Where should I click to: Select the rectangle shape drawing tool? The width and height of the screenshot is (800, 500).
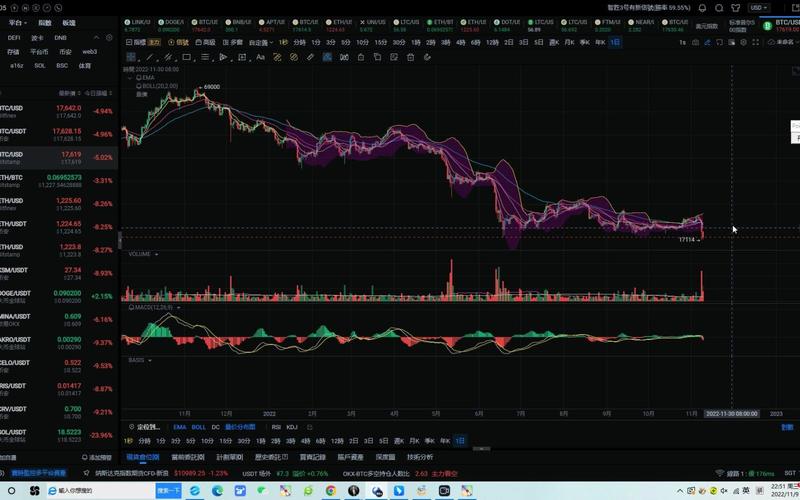pos(187,57)
